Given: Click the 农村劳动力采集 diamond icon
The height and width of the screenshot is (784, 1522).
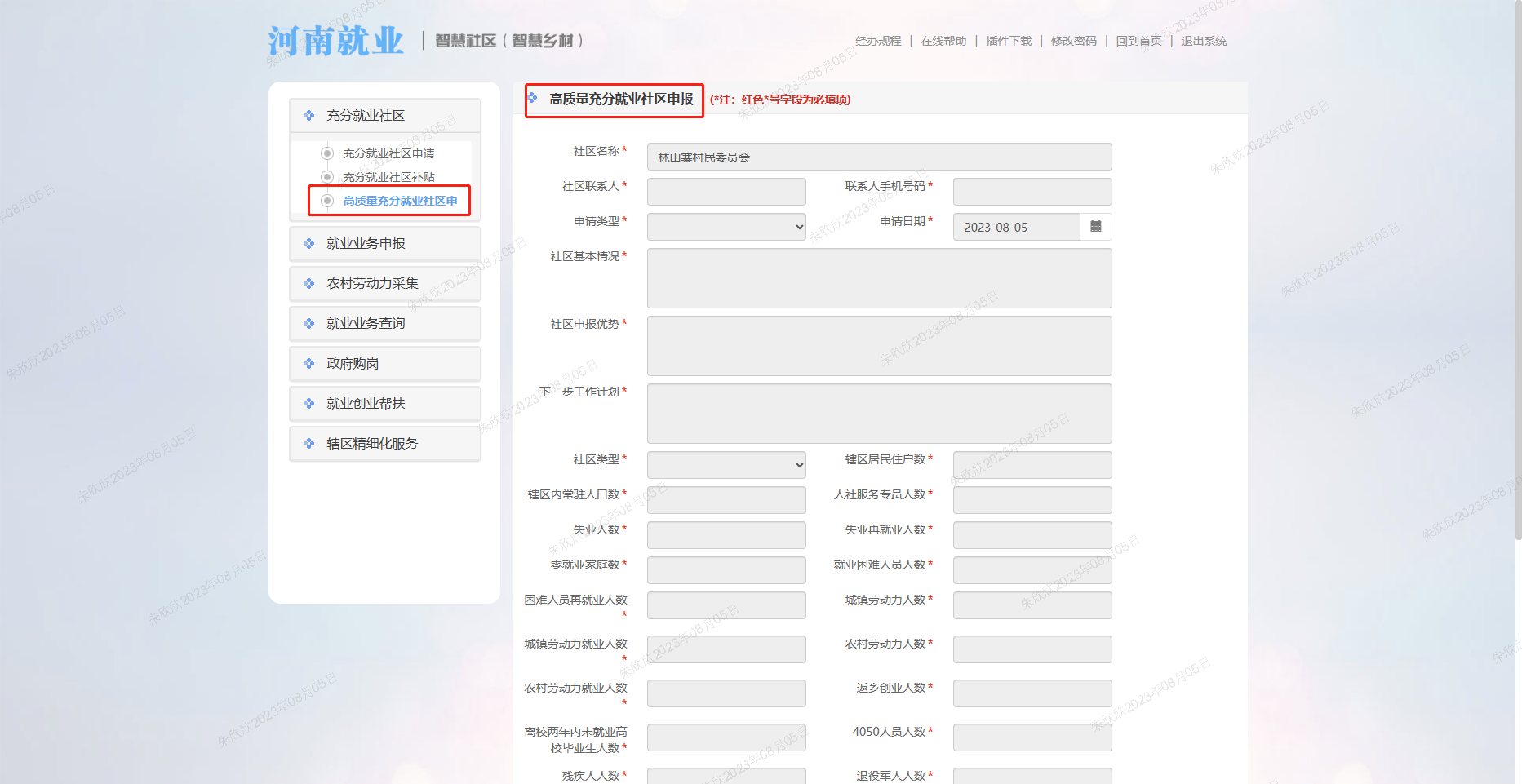Looking at the screenshot, I should coord(308,283).
